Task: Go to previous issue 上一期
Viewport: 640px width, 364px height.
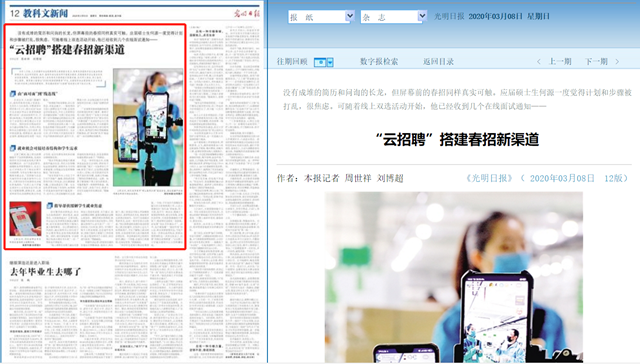Action: [560, 62]
